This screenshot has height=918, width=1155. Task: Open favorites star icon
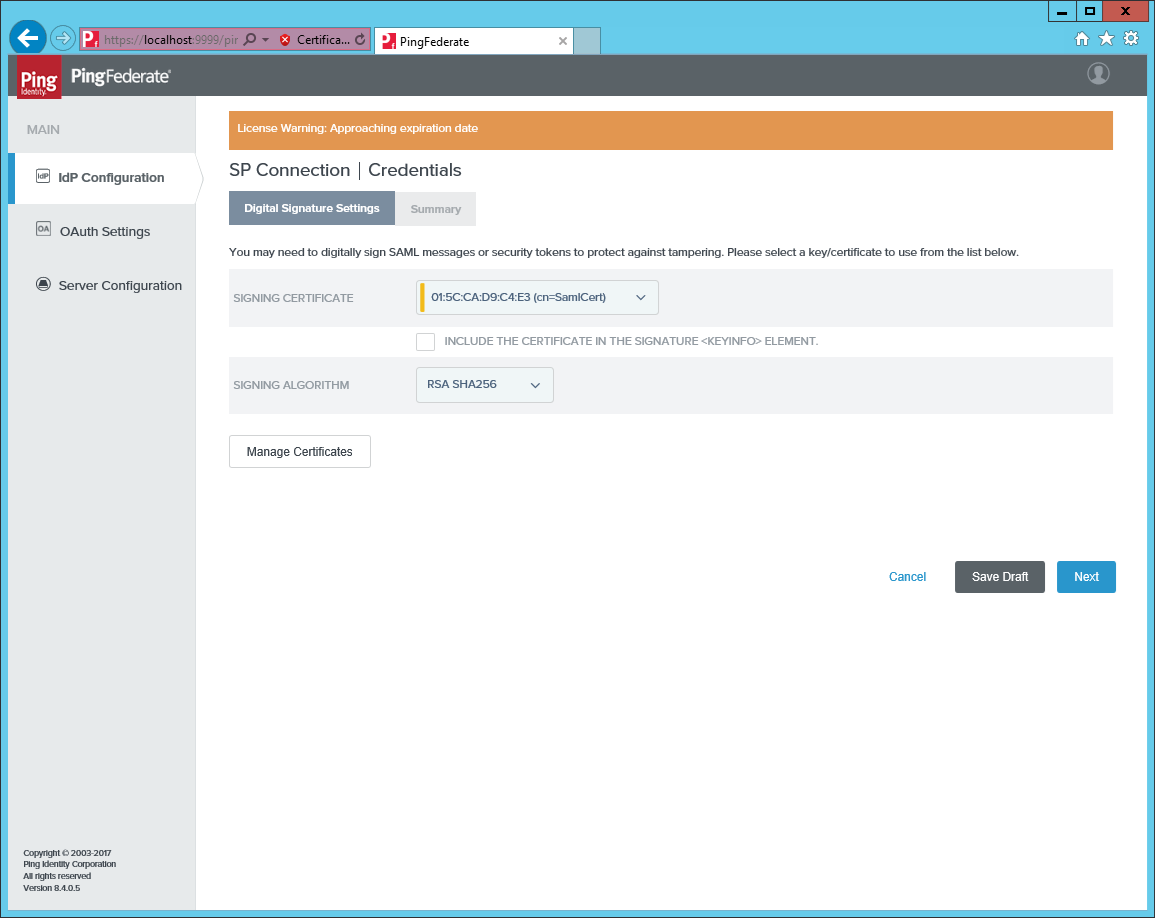(1106, 39)
